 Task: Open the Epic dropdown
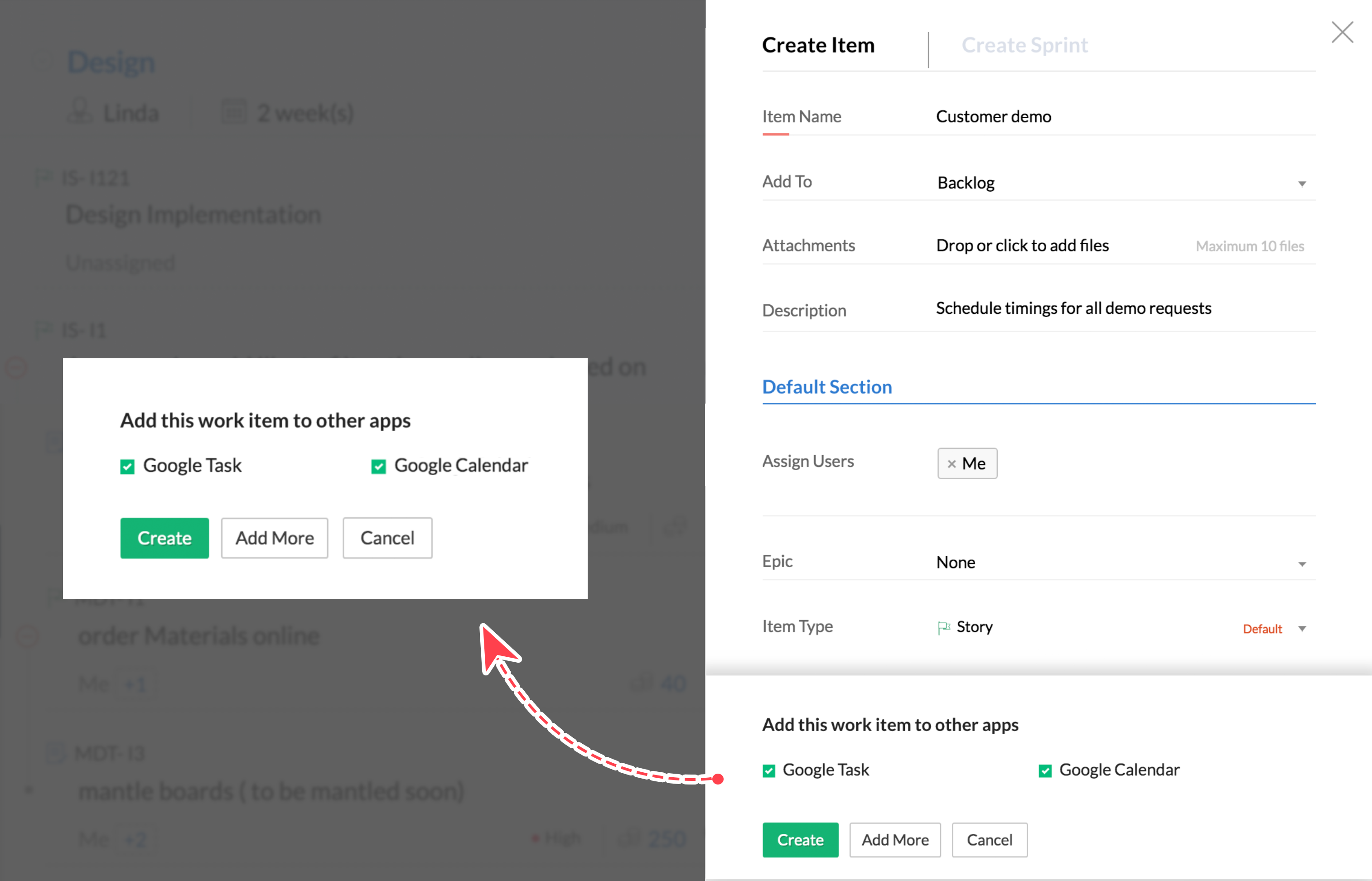[1302, 564]
